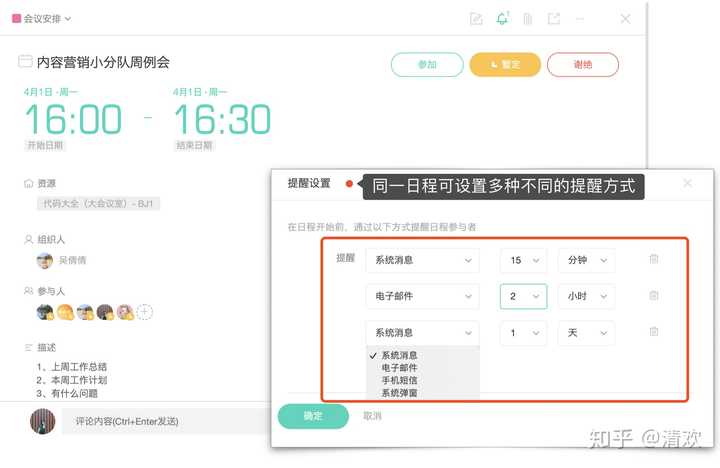720x468 pixels.
Task: Open the 系统消息 method dropdown in the 1 天 row
Action: (x=422, y=333)
